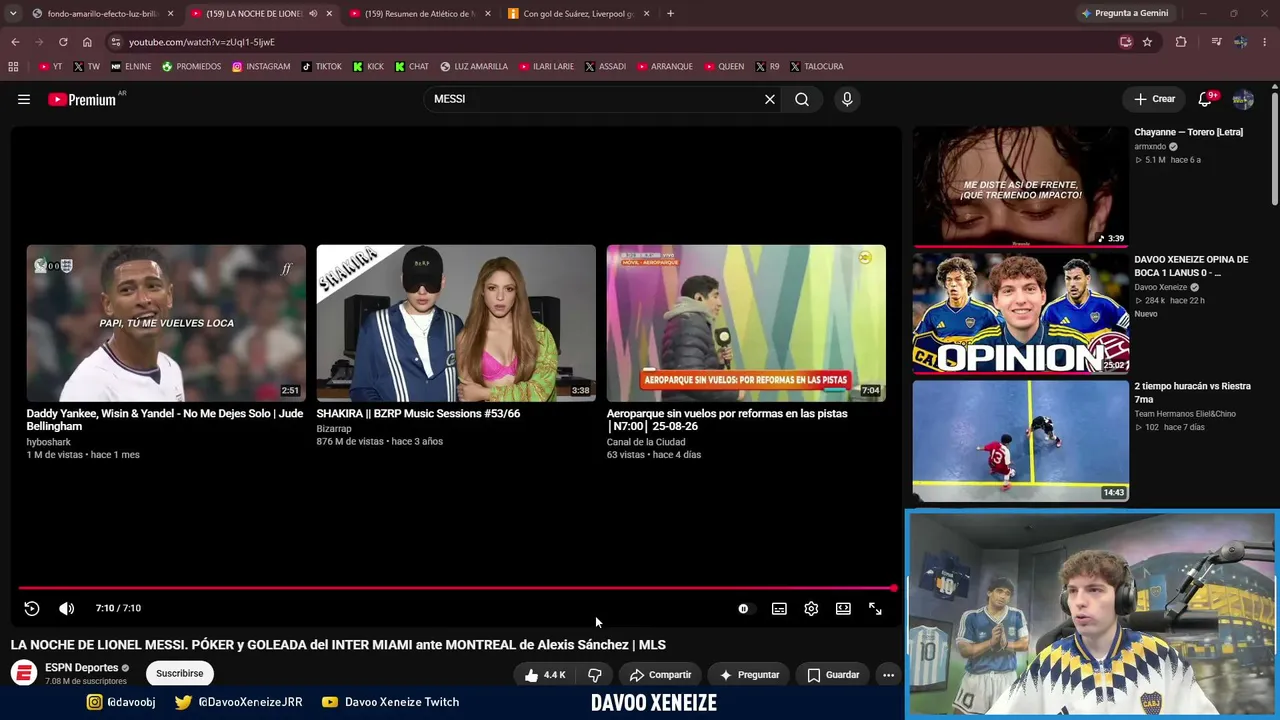Open the YouTube guide hamburger menu
The height and width of the screenshot is (720, 1280).
(24, 99)
